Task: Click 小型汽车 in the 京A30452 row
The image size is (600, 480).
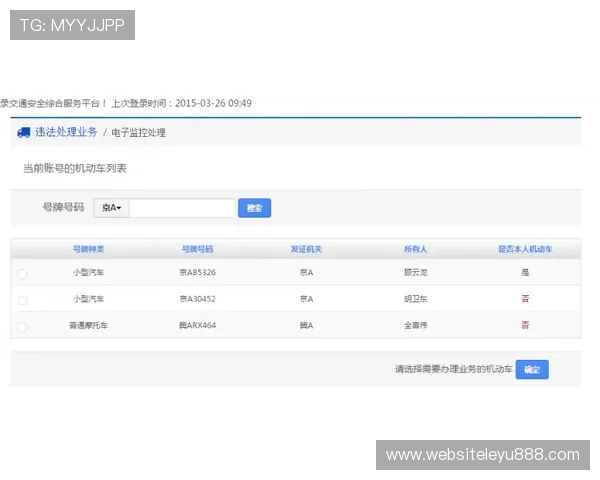Action: click(x=88, y=299)
